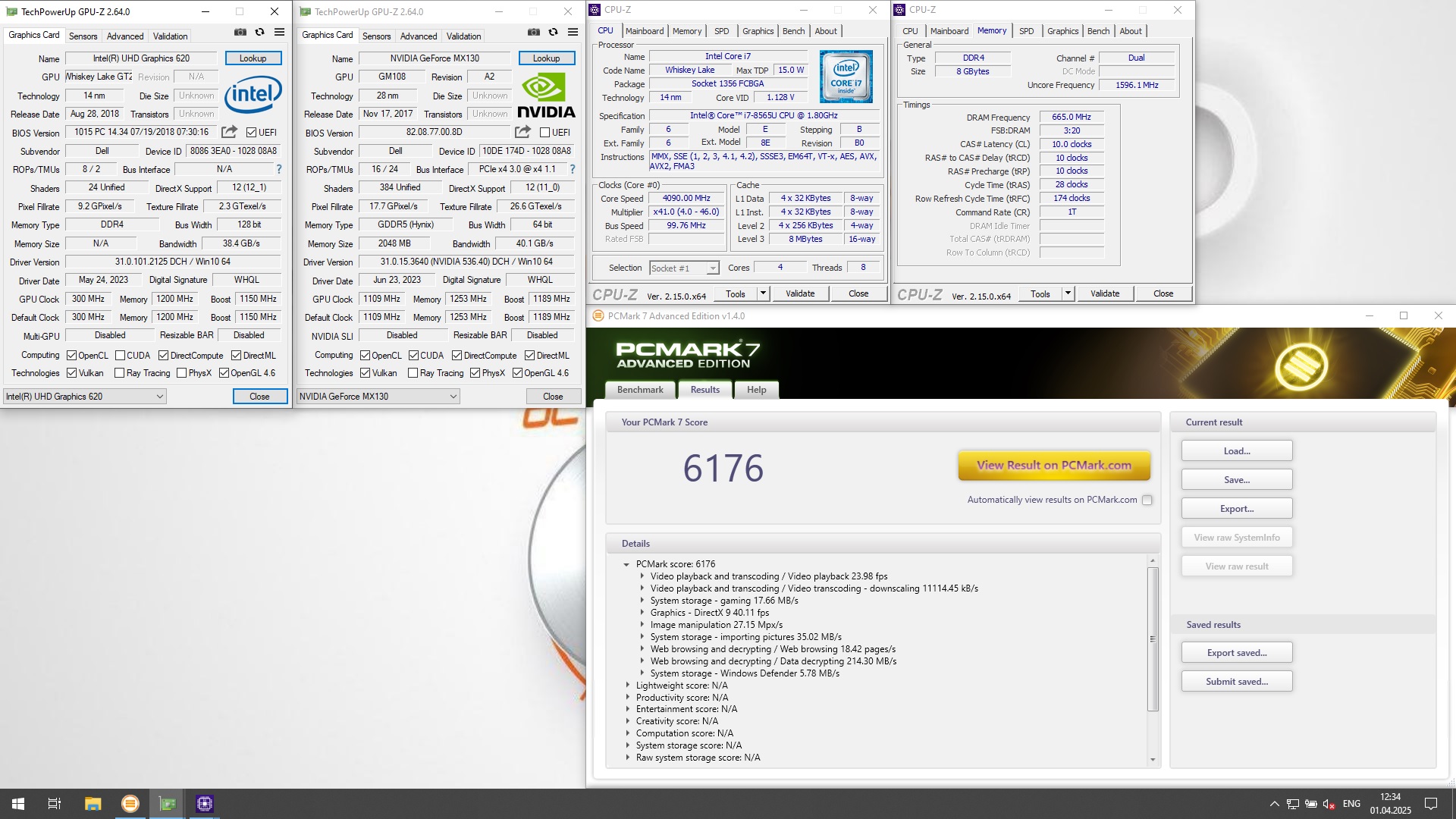The height and width of the screenshot is (819, 1456).
Task: Toggle Vulkan checkbox in Intel GPU-Z
Action: coord(71,373)
